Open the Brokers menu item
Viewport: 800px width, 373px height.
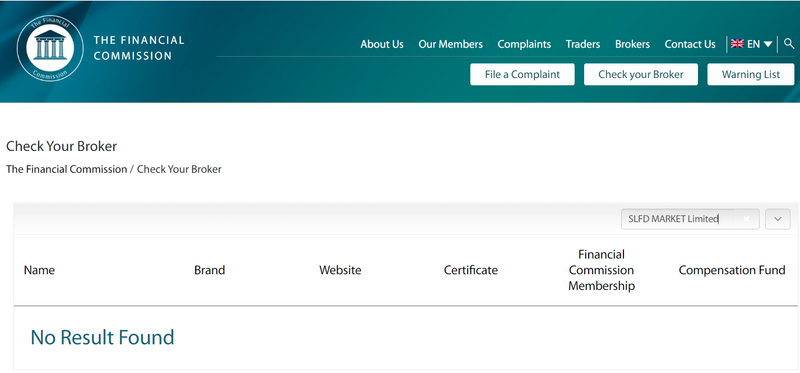[x=632, y=44]
